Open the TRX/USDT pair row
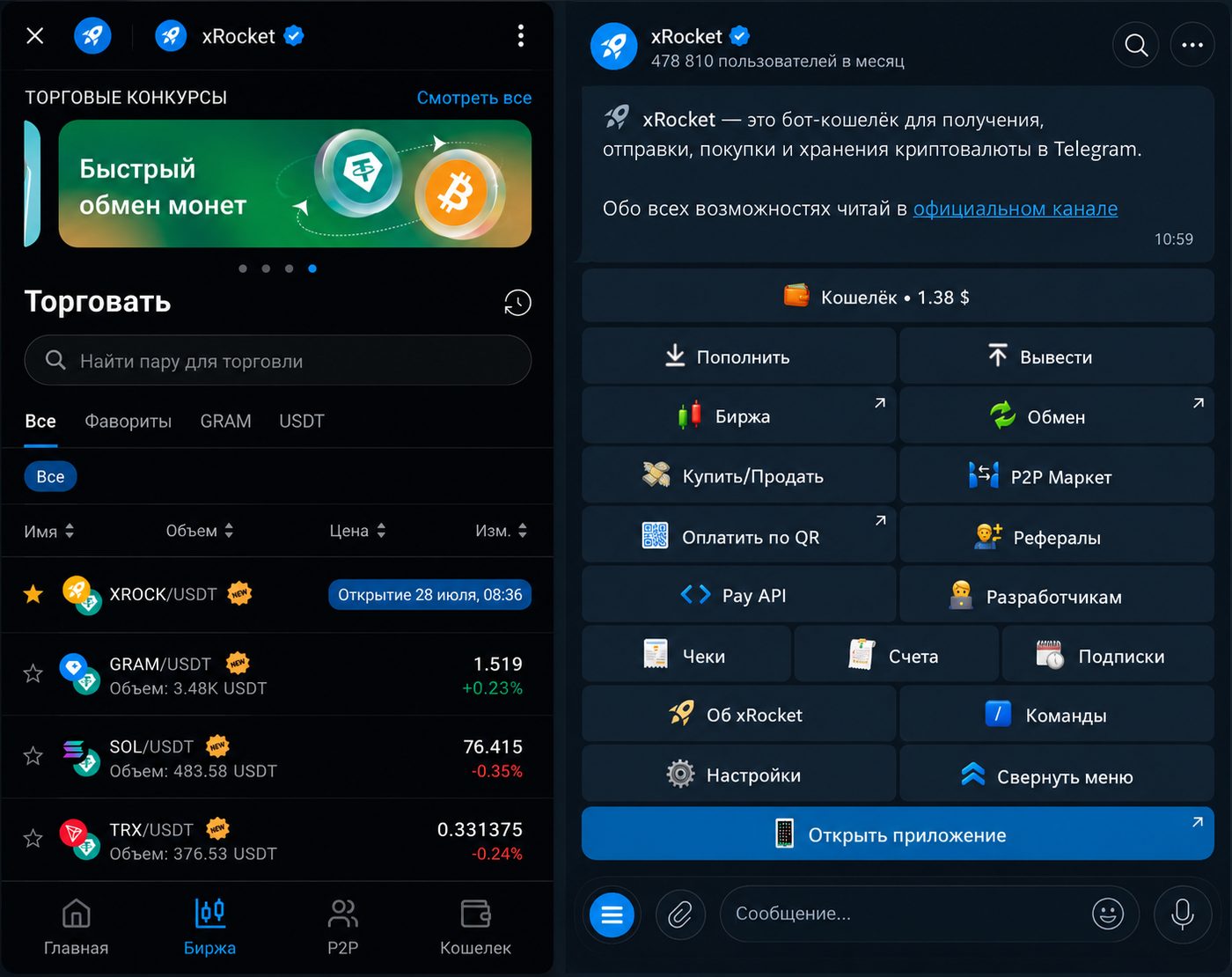1232x977 pixels. click(x=277, y=840)
